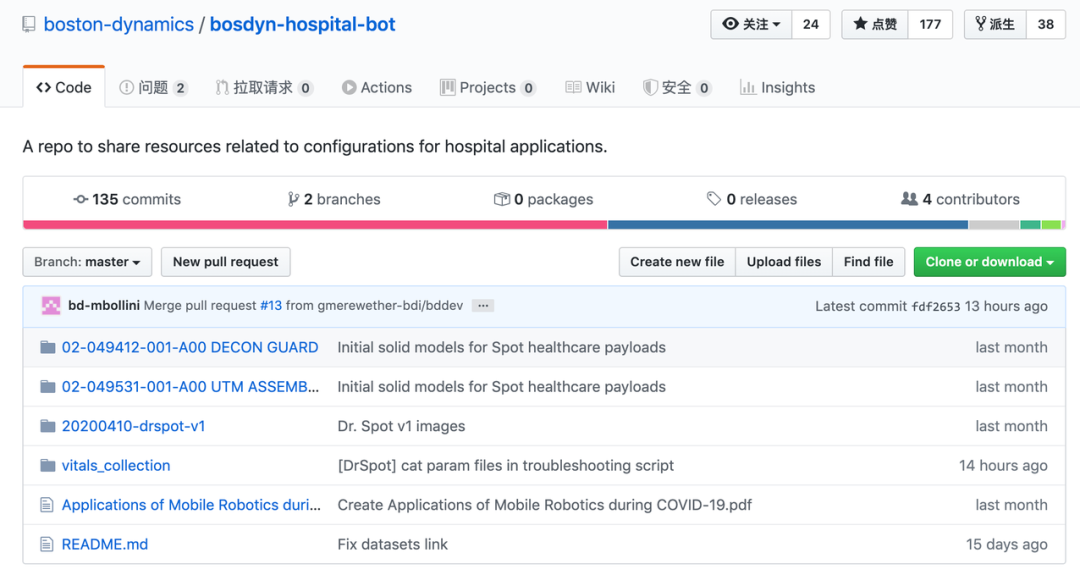Viewport: 1080px width, 575px height.
Task: Fork the repo with 派生 button
Action: click(994, 24)
